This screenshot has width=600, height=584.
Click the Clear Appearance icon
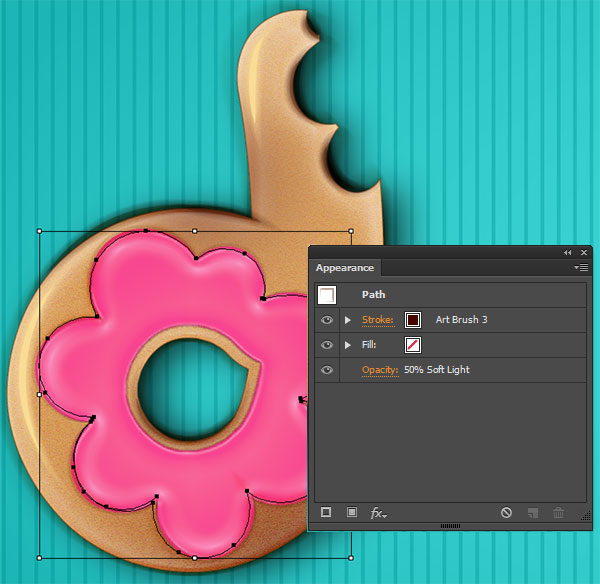(x=507, y=513)
